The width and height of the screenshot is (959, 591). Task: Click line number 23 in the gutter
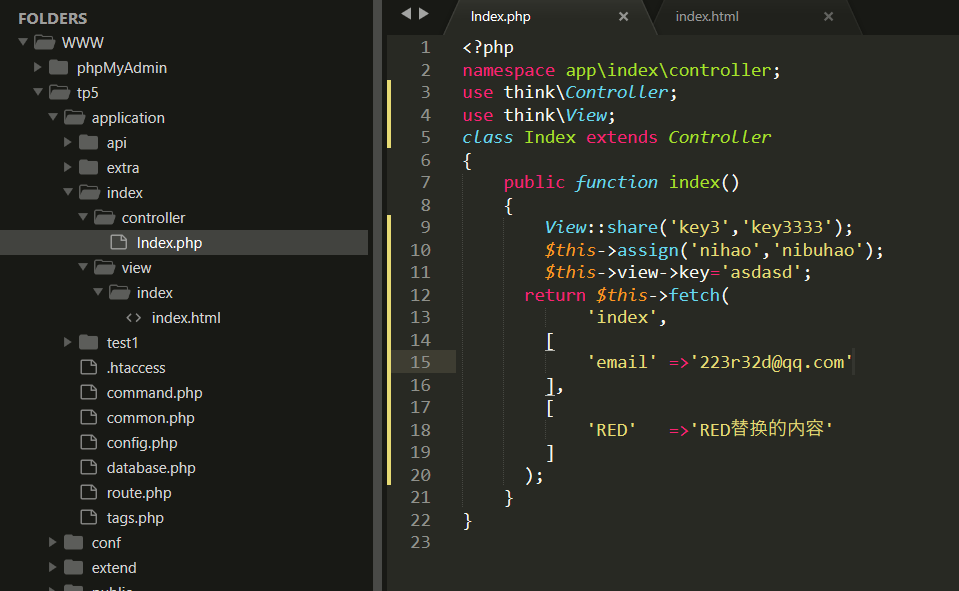pyautogui.click(x=420, y=542)
